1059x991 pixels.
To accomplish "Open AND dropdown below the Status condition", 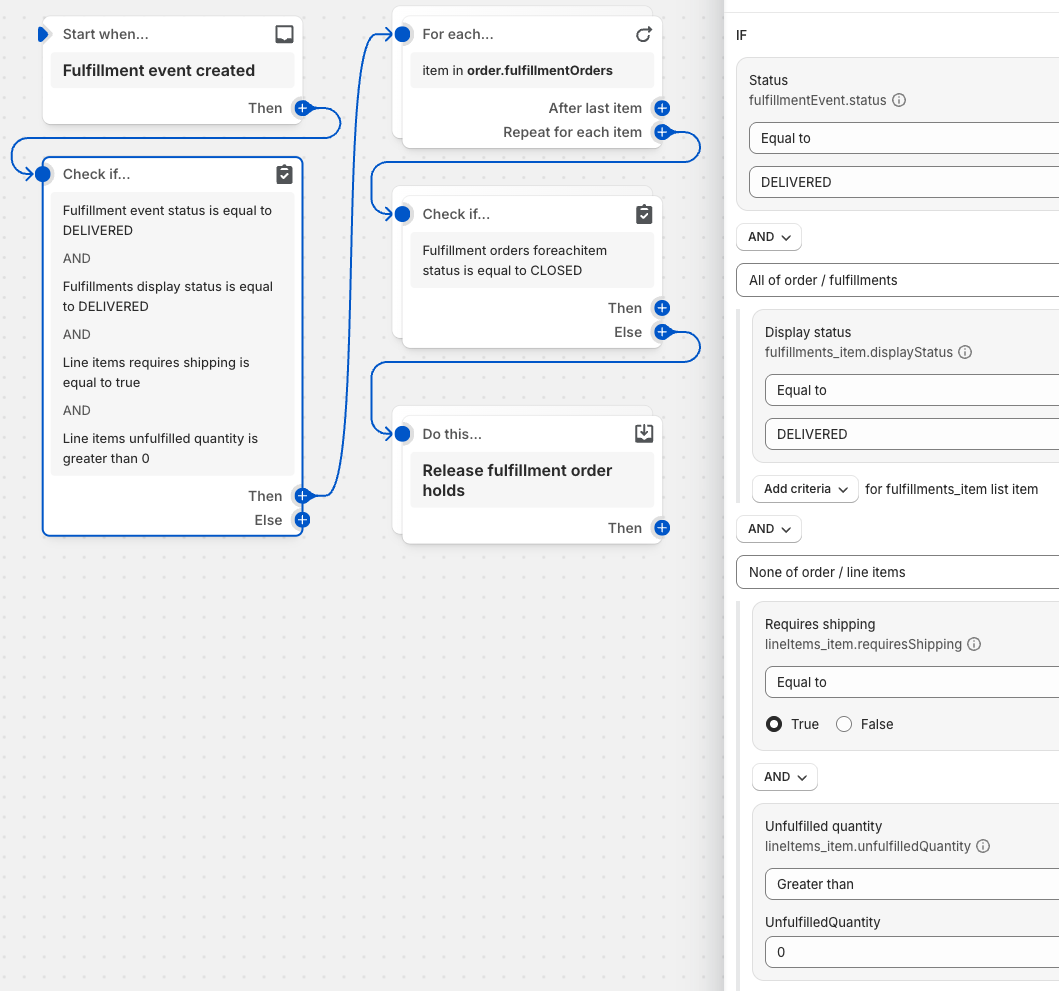I will click(768, 237).
